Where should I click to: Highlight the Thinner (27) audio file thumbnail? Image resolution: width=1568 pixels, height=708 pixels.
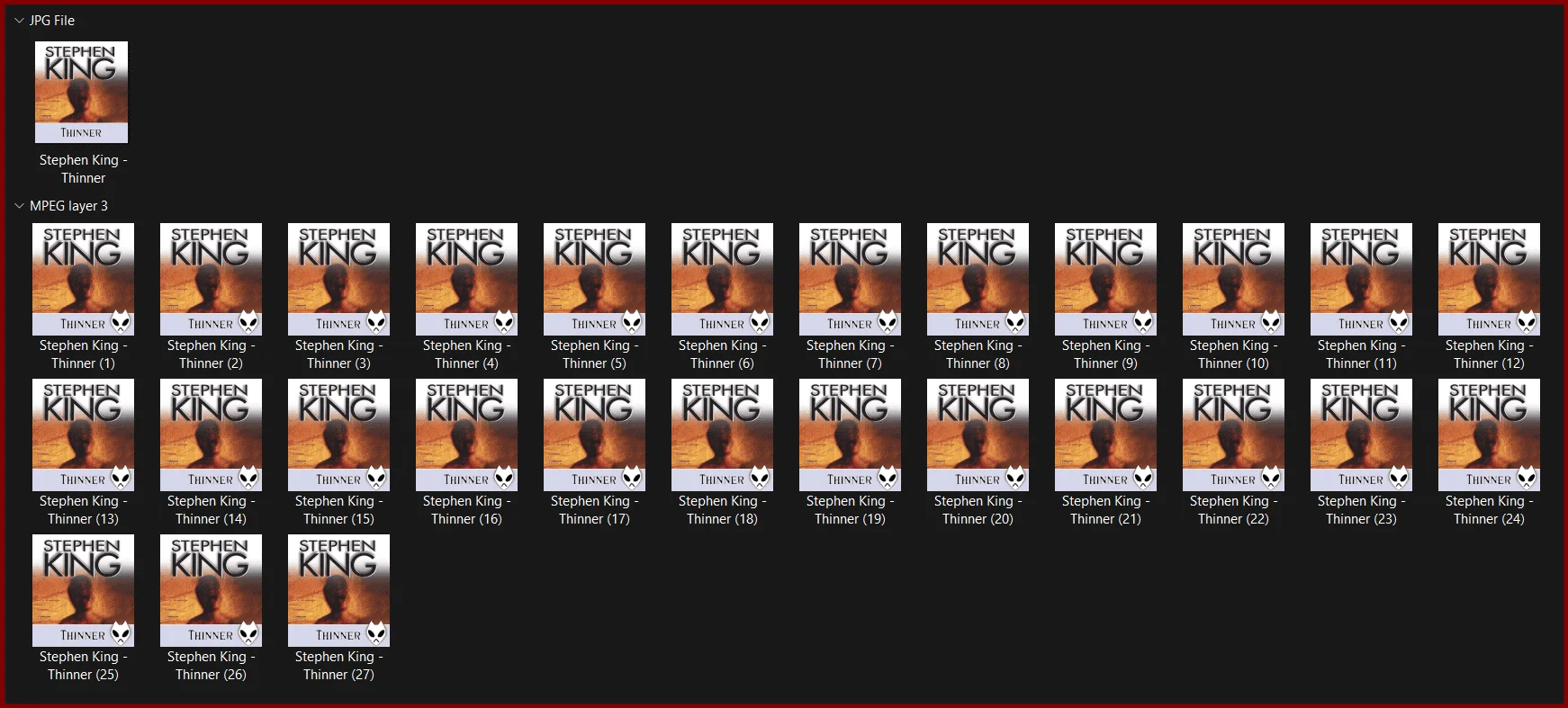338,590
